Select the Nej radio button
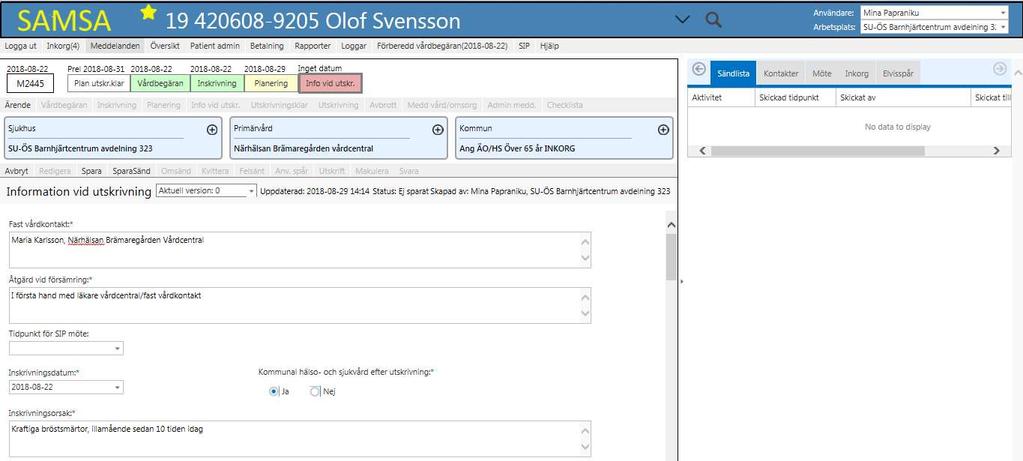This screenshot has height=461, width=1023. point(315,391)
